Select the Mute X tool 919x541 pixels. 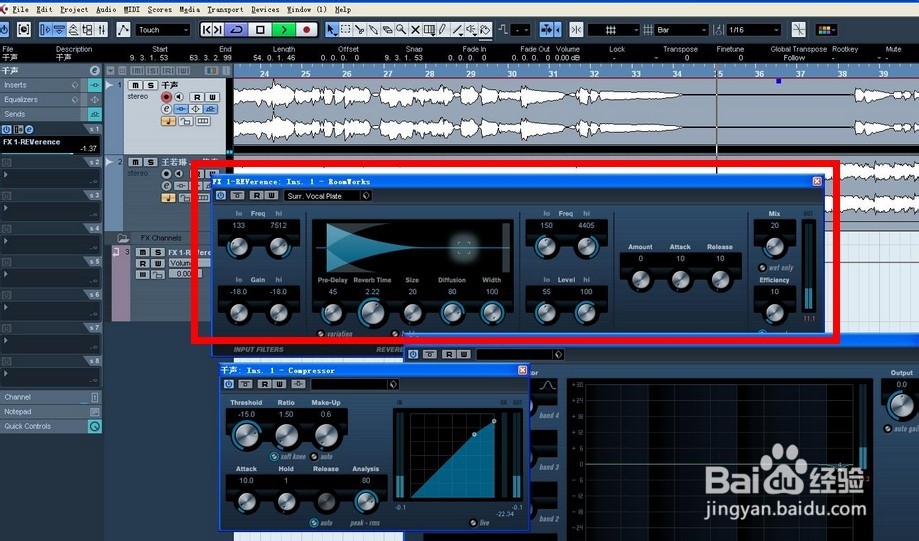(x=416, y=30)
